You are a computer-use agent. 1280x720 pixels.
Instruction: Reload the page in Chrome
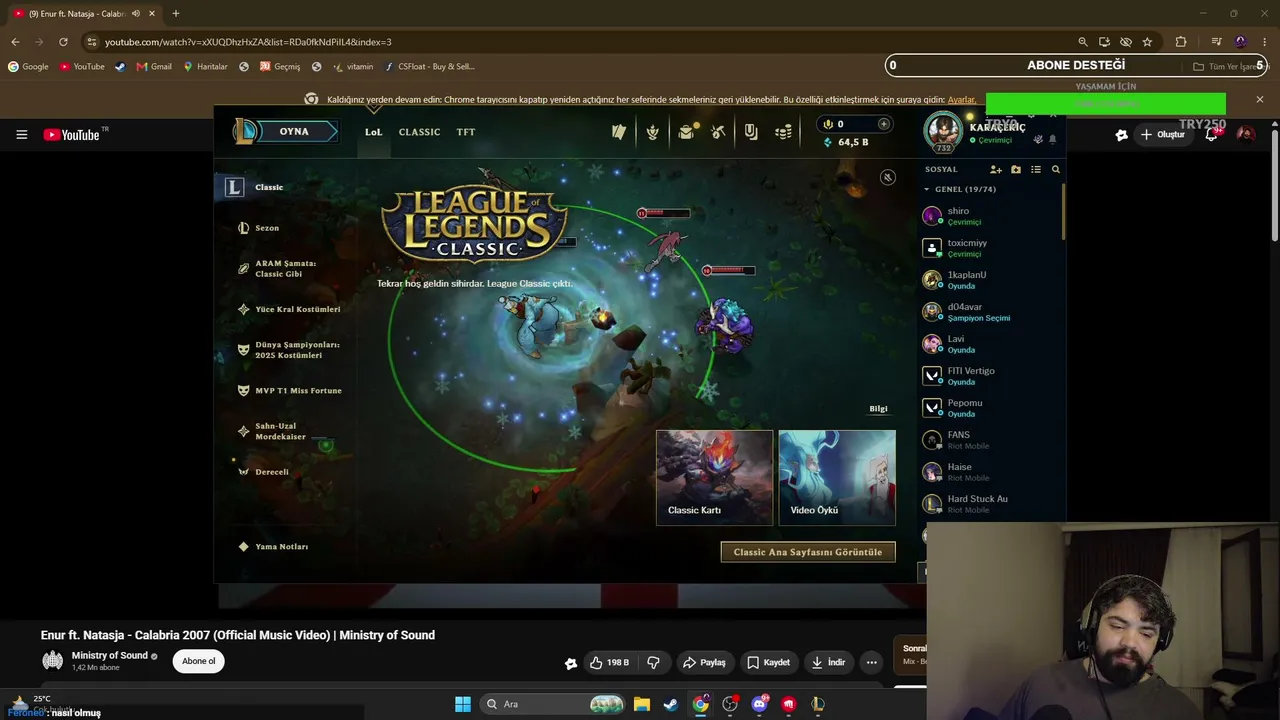pos(63,42)
